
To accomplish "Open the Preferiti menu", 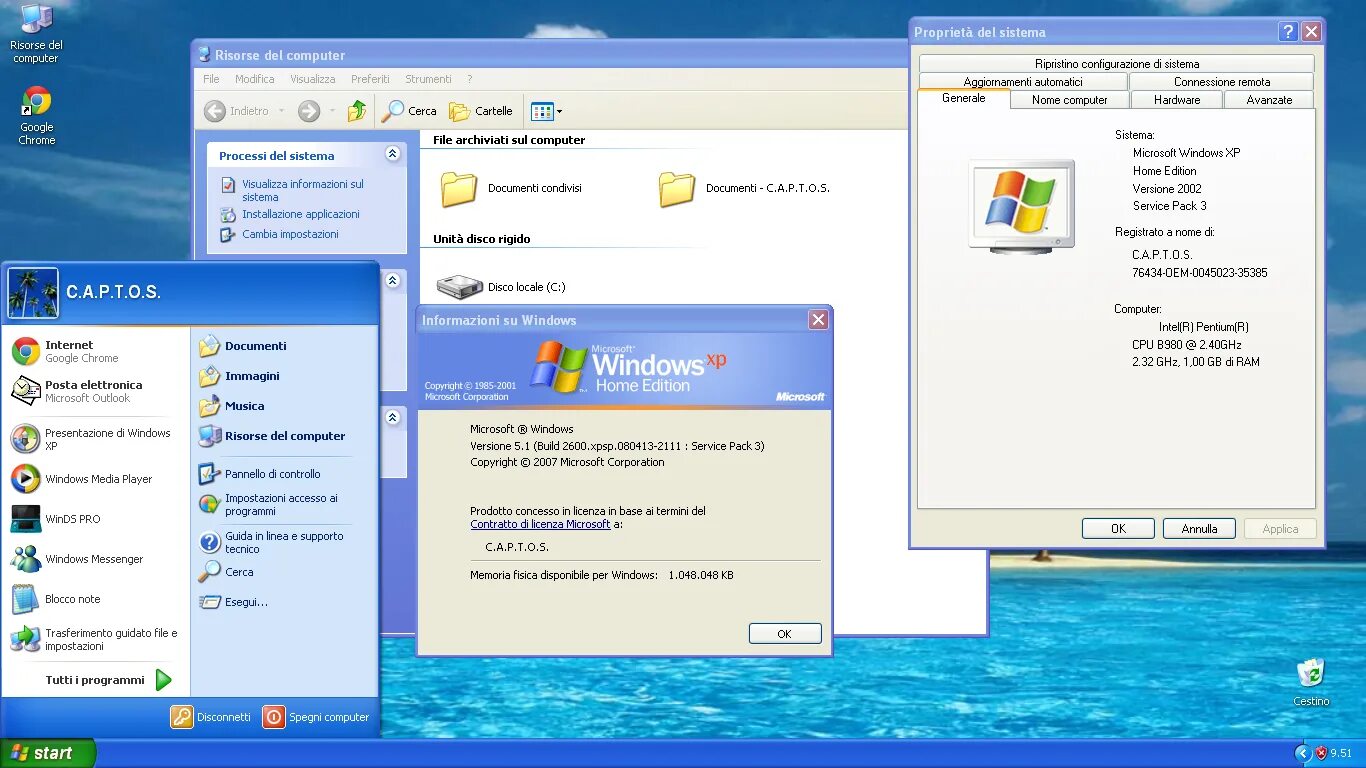I will pos(370,79).
